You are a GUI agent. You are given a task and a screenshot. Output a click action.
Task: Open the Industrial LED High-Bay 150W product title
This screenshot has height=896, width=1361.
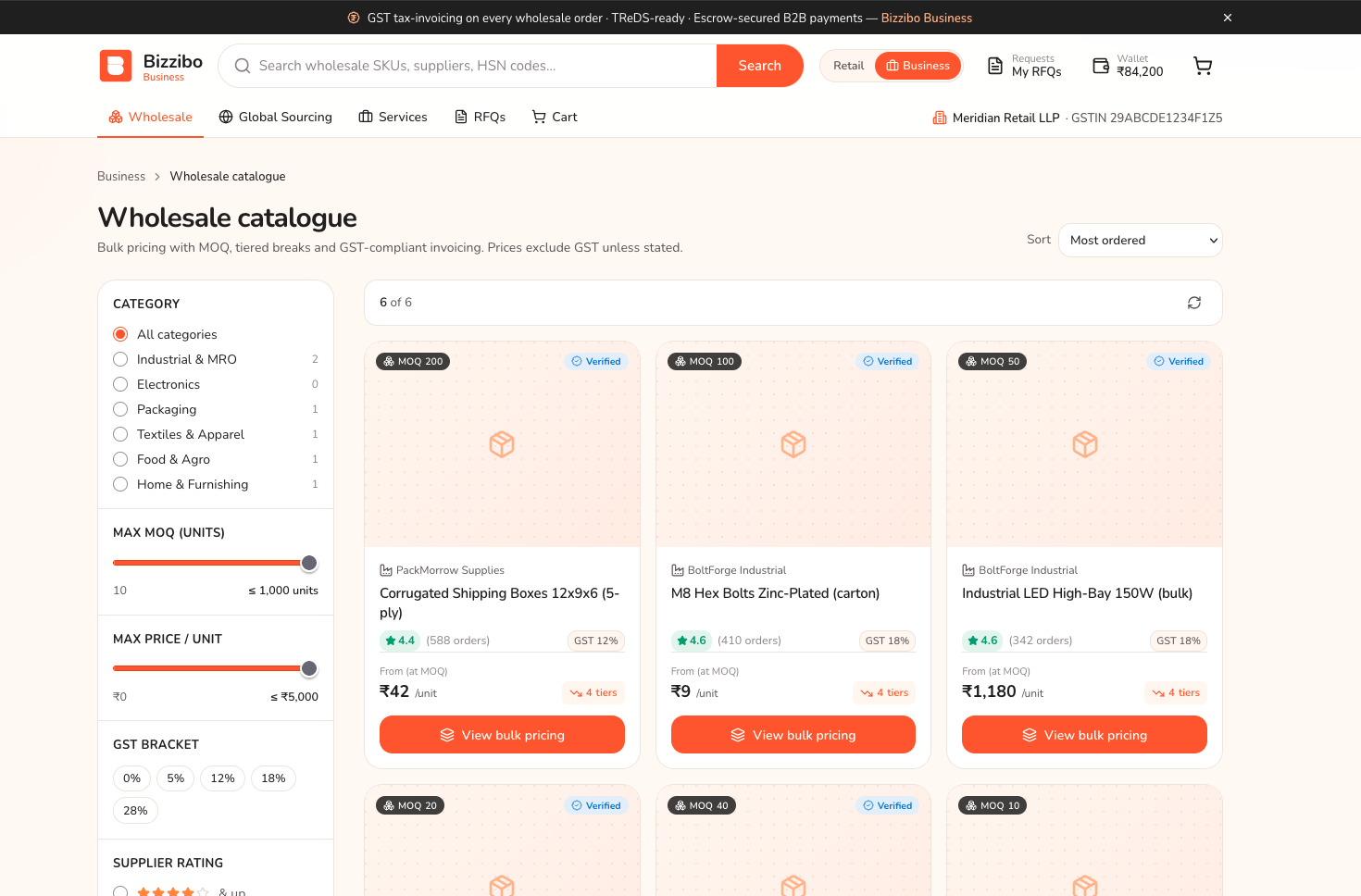1077,593
